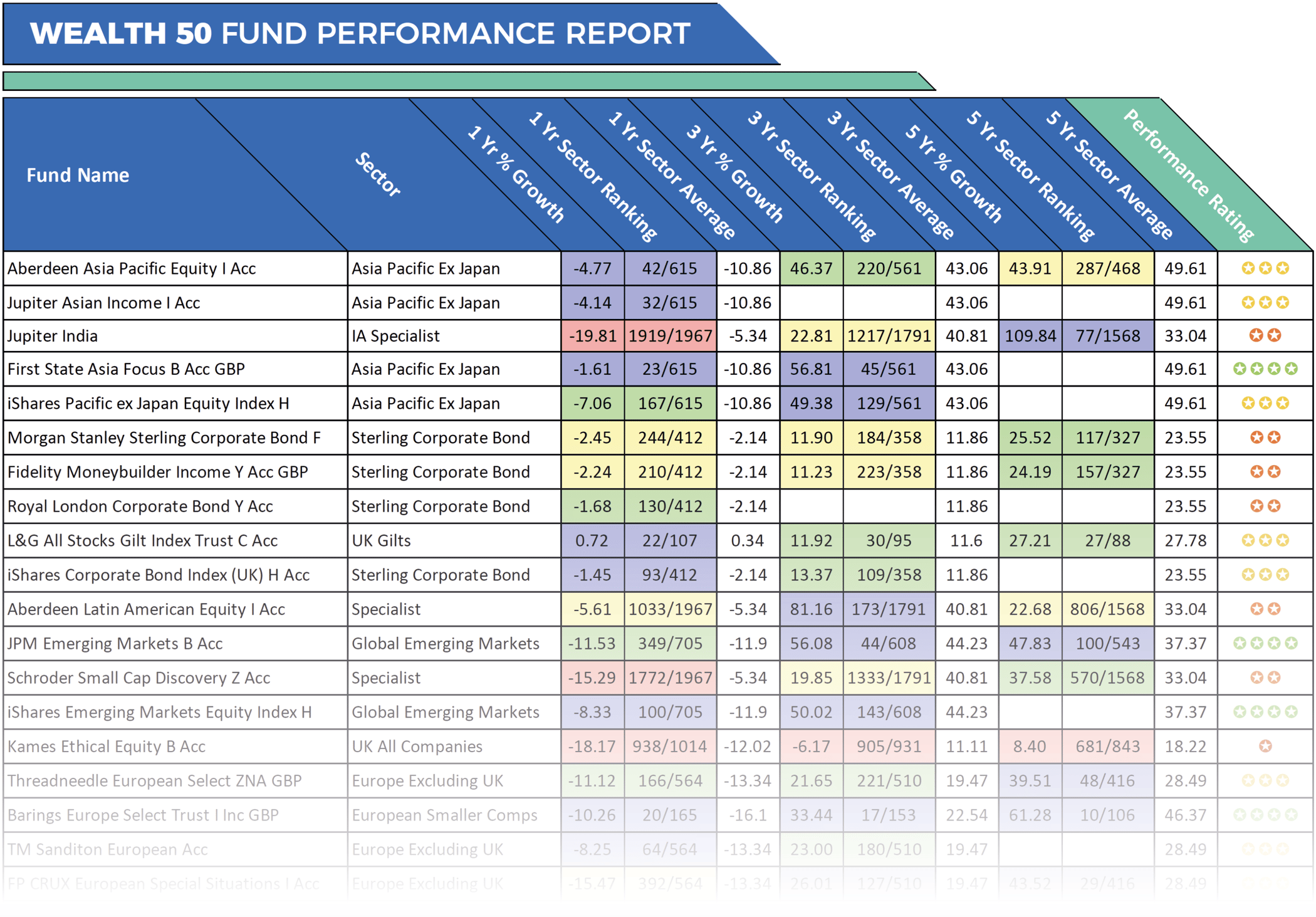Viewport: 1316px width, 917px height.
Task: Click one-star rating for Kames Ethical Equity
Action: tap(1265, 747)
